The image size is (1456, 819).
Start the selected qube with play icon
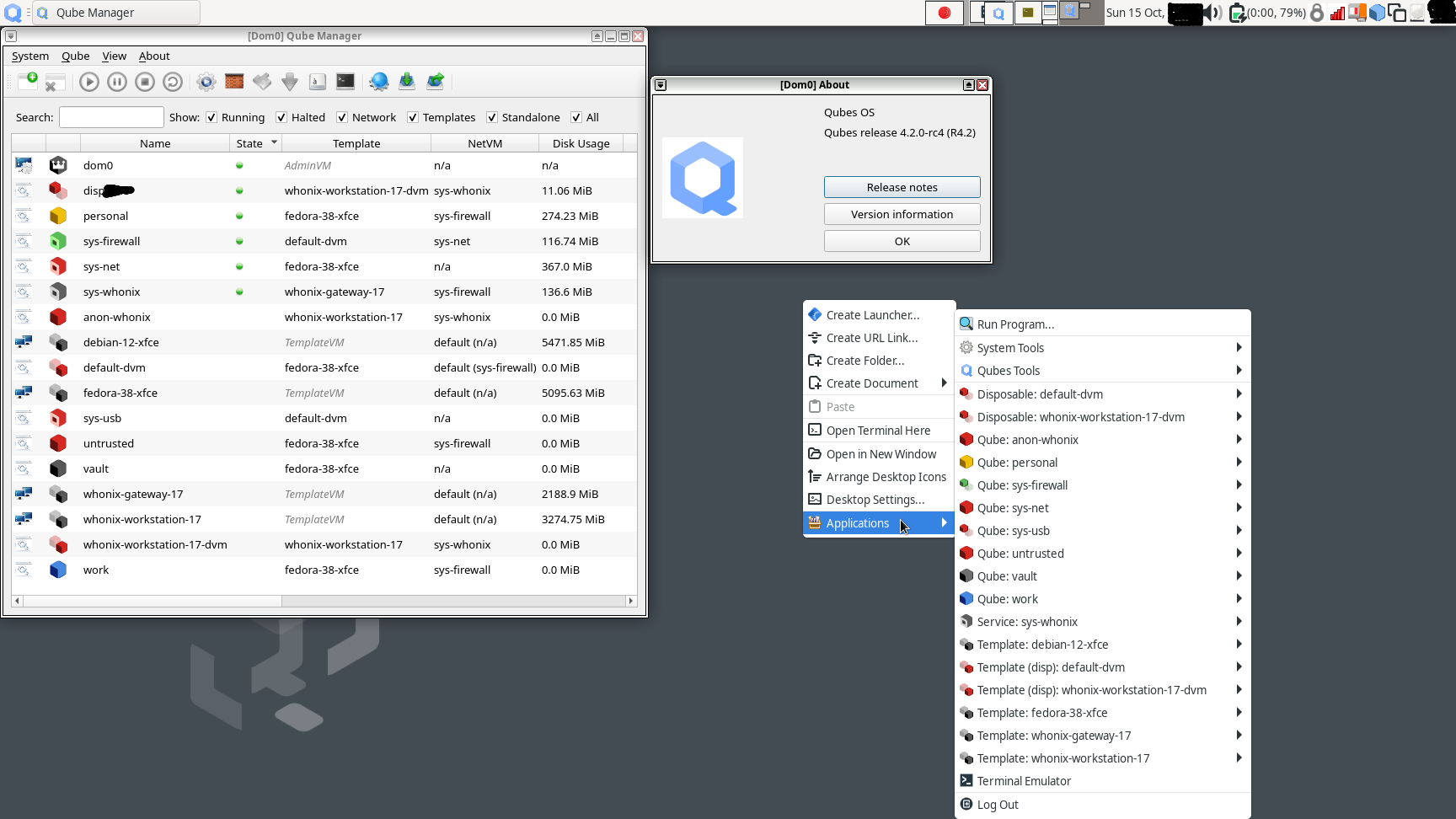89,82
